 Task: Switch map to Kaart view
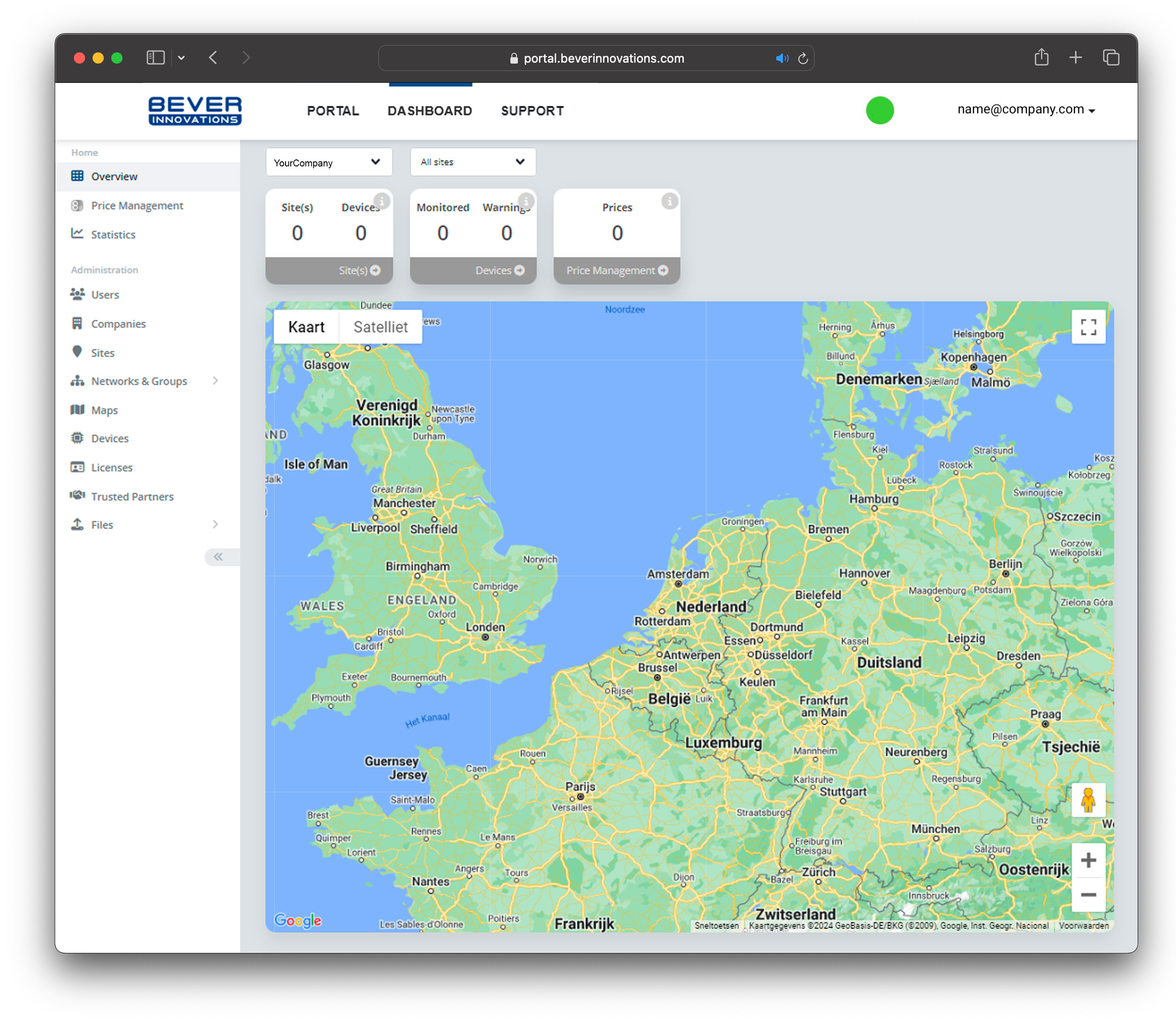click(306, 327)
